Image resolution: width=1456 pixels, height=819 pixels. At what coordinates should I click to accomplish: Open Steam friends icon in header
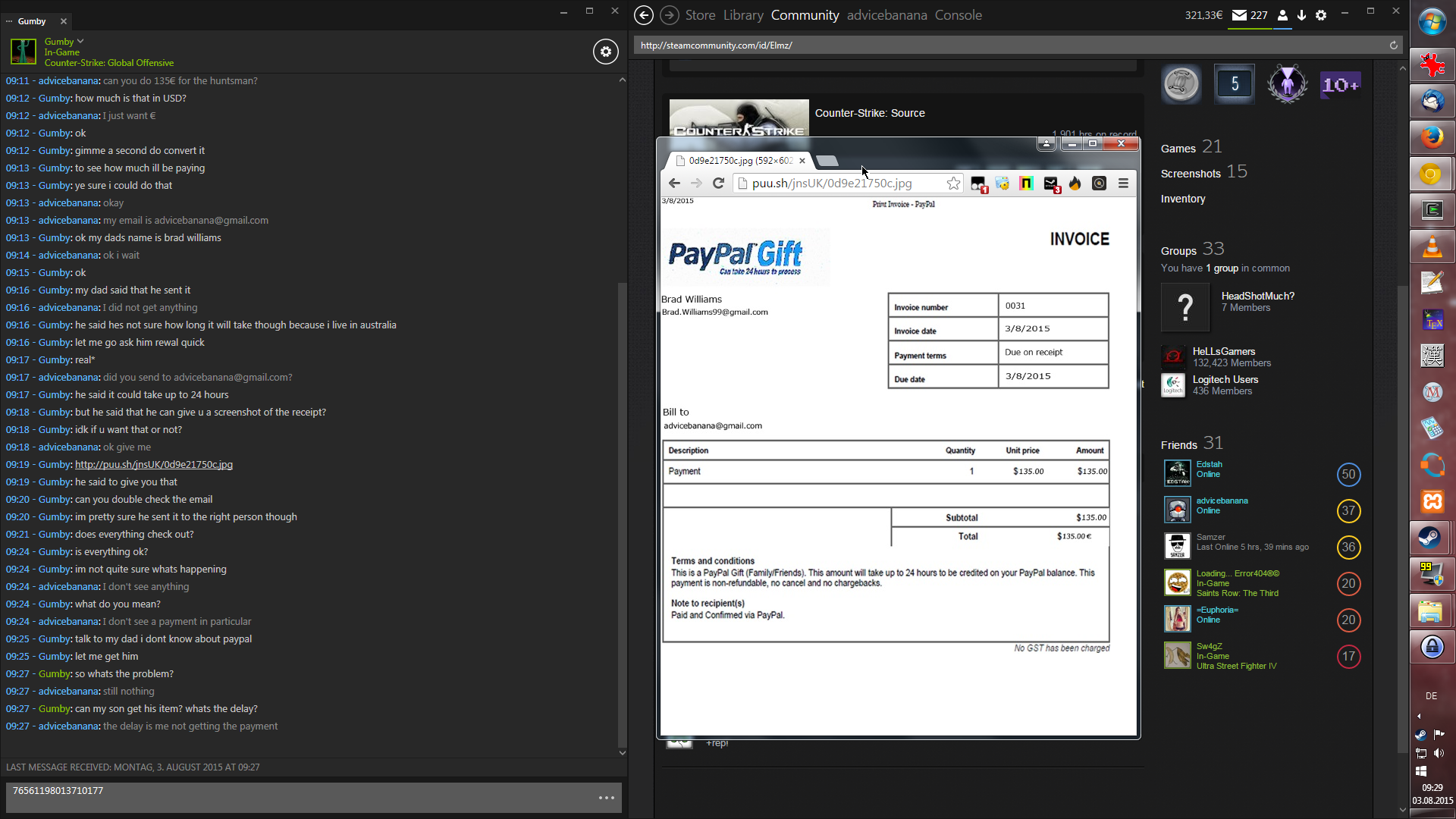(1282, 15)
